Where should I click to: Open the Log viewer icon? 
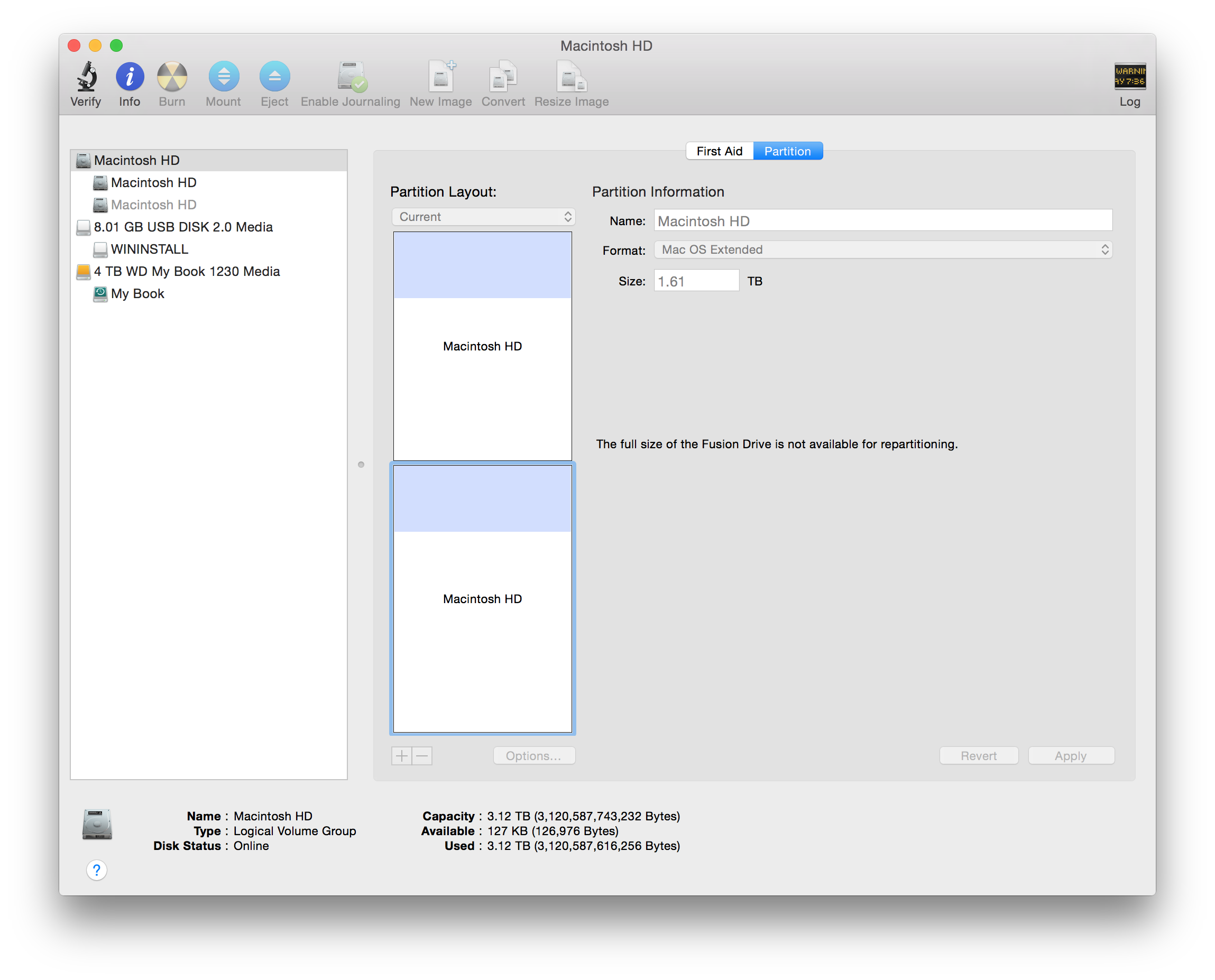pos(1129,77)
